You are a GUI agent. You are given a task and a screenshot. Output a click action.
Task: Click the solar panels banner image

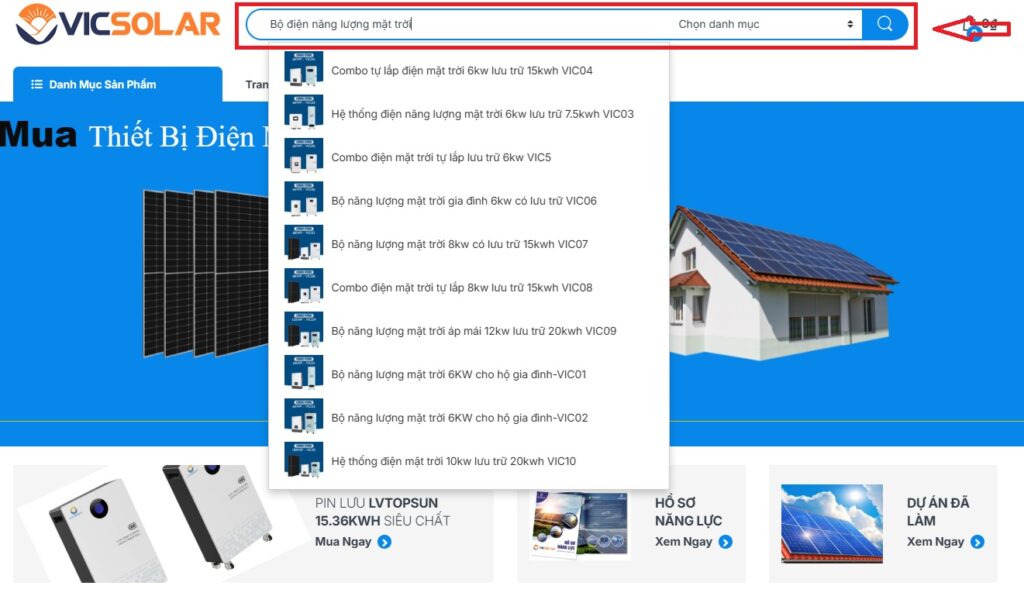(x=205, y=273)
